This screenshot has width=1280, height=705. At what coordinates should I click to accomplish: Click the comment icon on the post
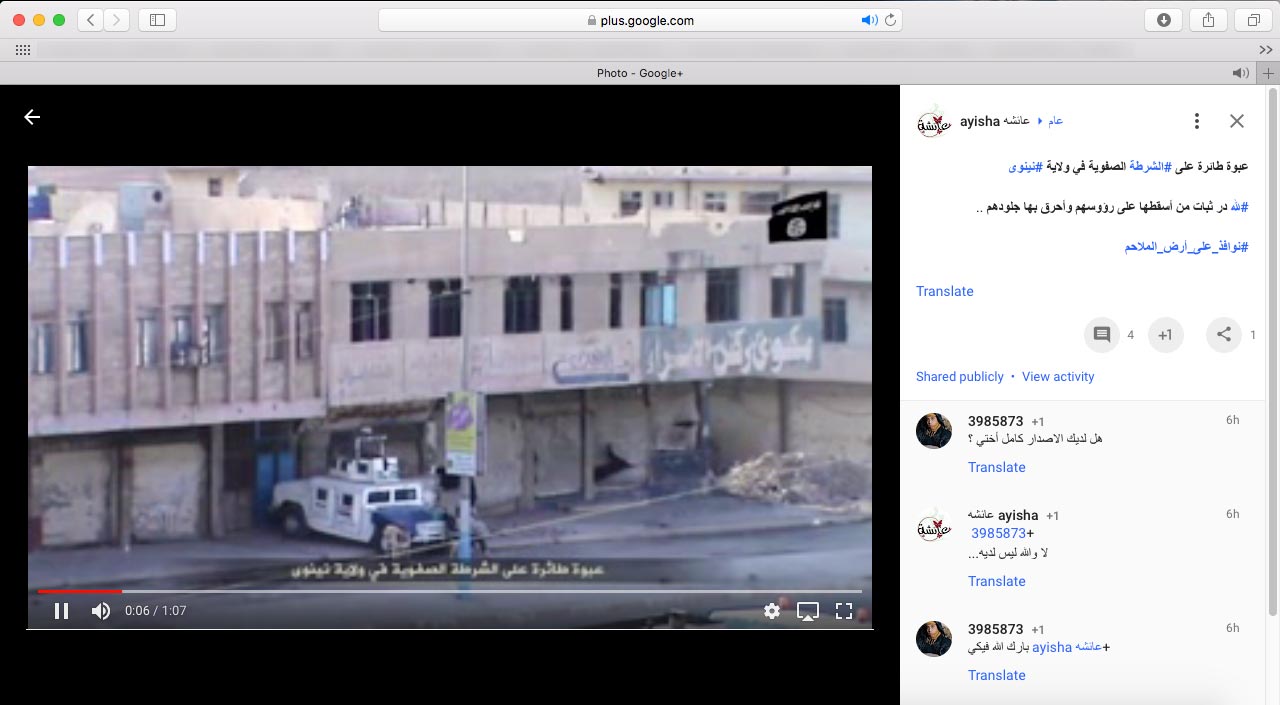(x=1102, y=335)
